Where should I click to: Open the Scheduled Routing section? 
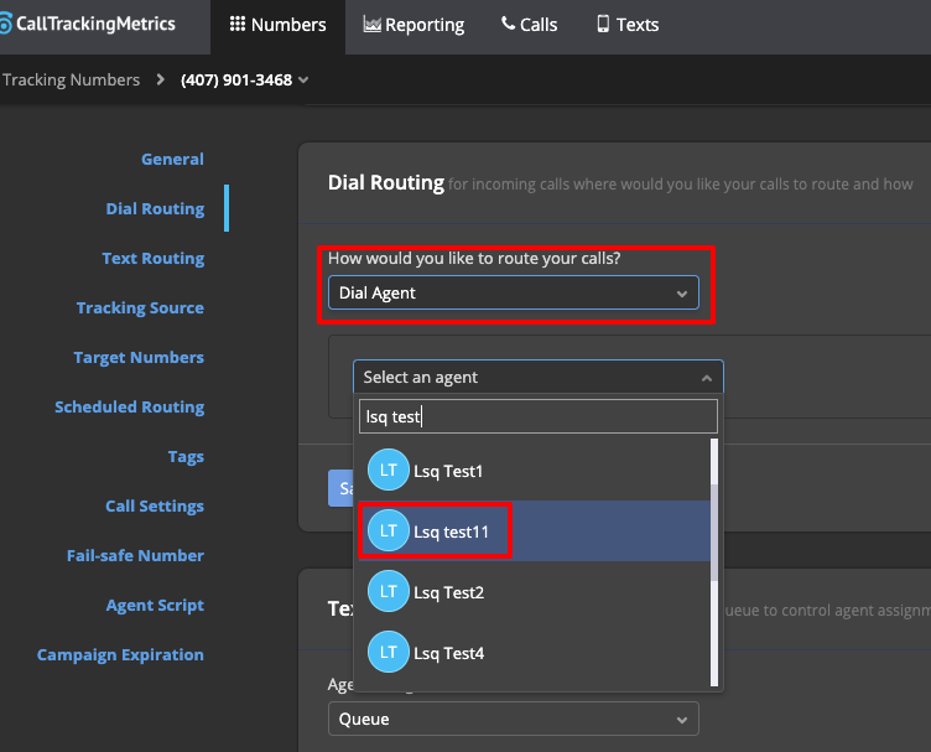pos(129,407)
